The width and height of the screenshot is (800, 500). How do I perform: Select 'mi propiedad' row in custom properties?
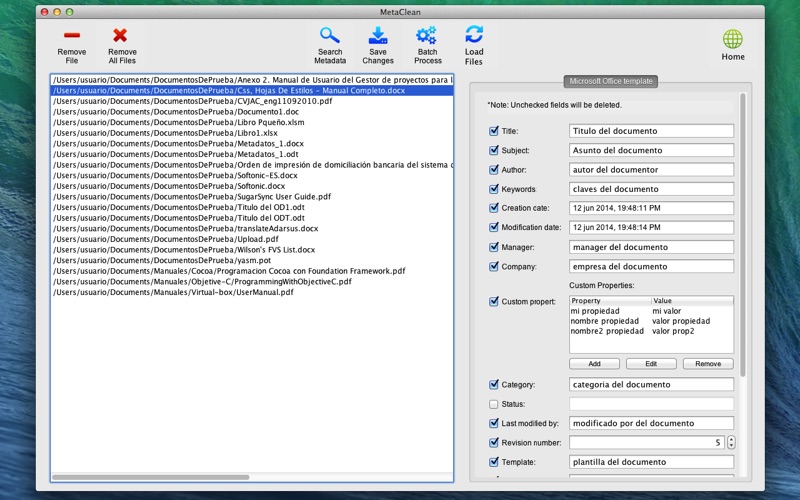pos(651,311)
